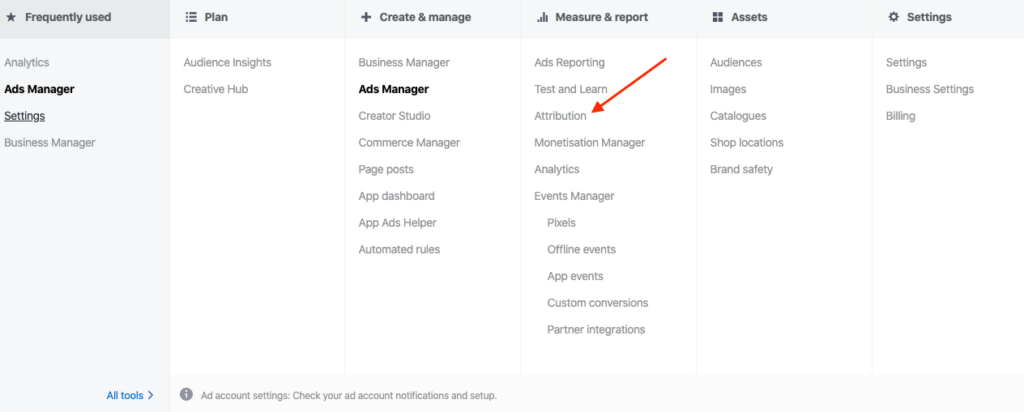Select the Create & manage header label

tap(425, 18)
